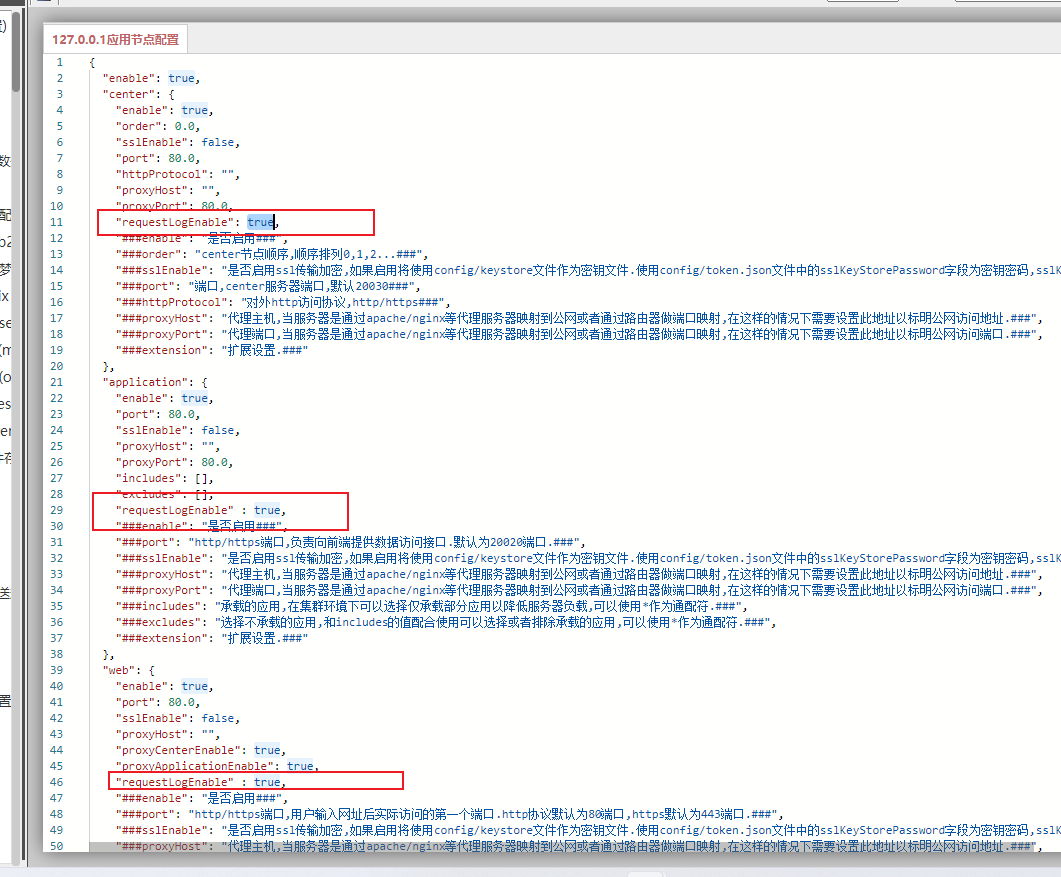Click the "###extension" key on line 37

point(162,638)
